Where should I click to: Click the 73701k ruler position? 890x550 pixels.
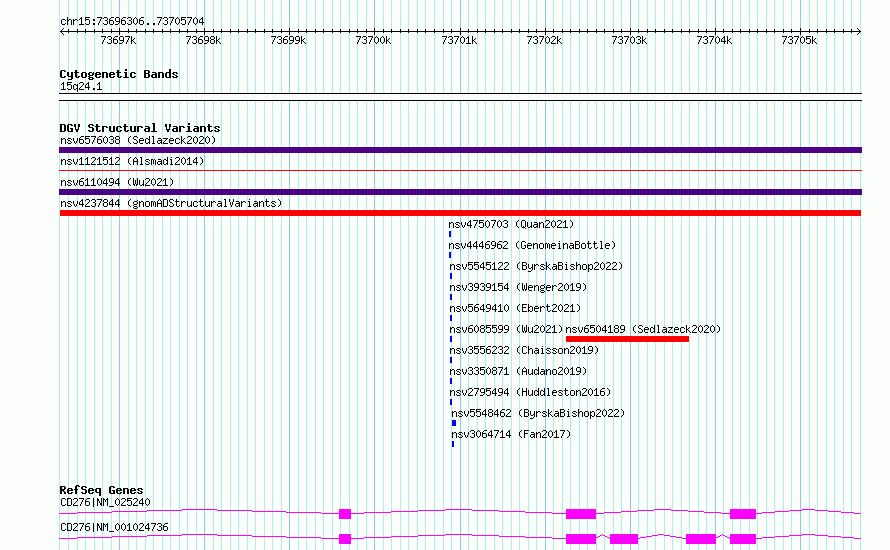pyautogui.click(x=459, y=40)
